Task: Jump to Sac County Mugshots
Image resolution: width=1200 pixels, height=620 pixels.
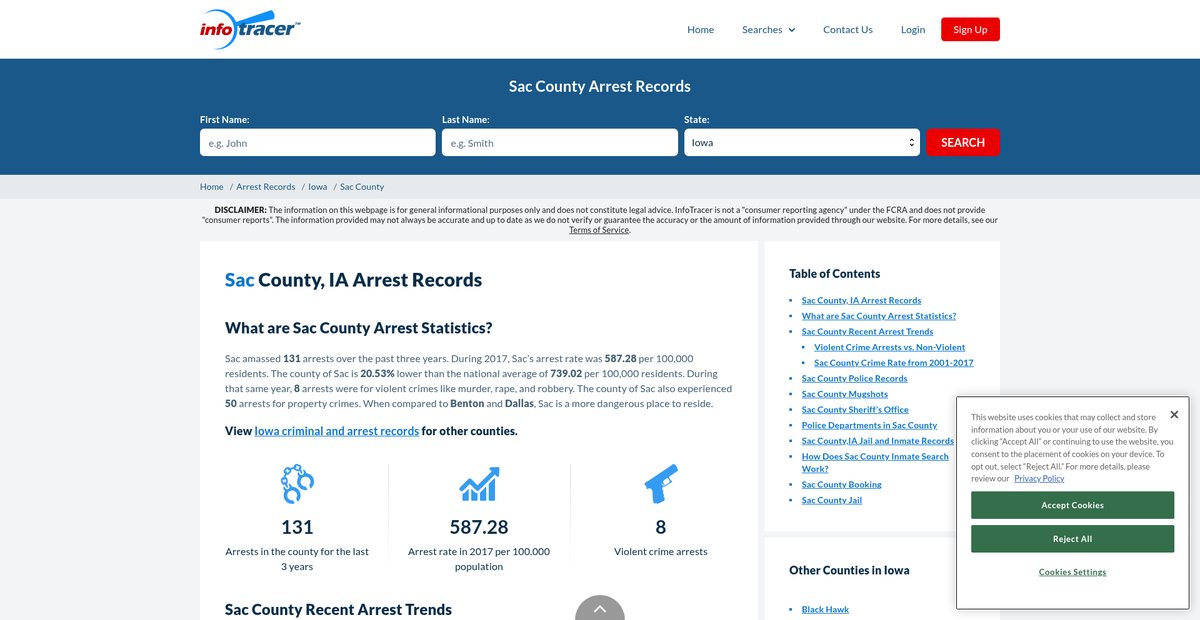Action: [844, 394]
